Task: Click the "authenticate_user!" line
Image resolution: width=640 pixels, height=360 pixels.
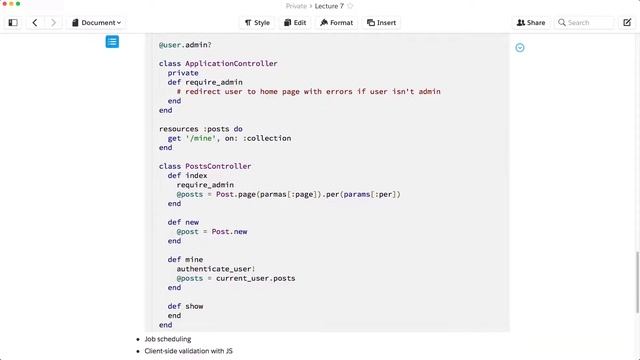Action: click(216, 269)
